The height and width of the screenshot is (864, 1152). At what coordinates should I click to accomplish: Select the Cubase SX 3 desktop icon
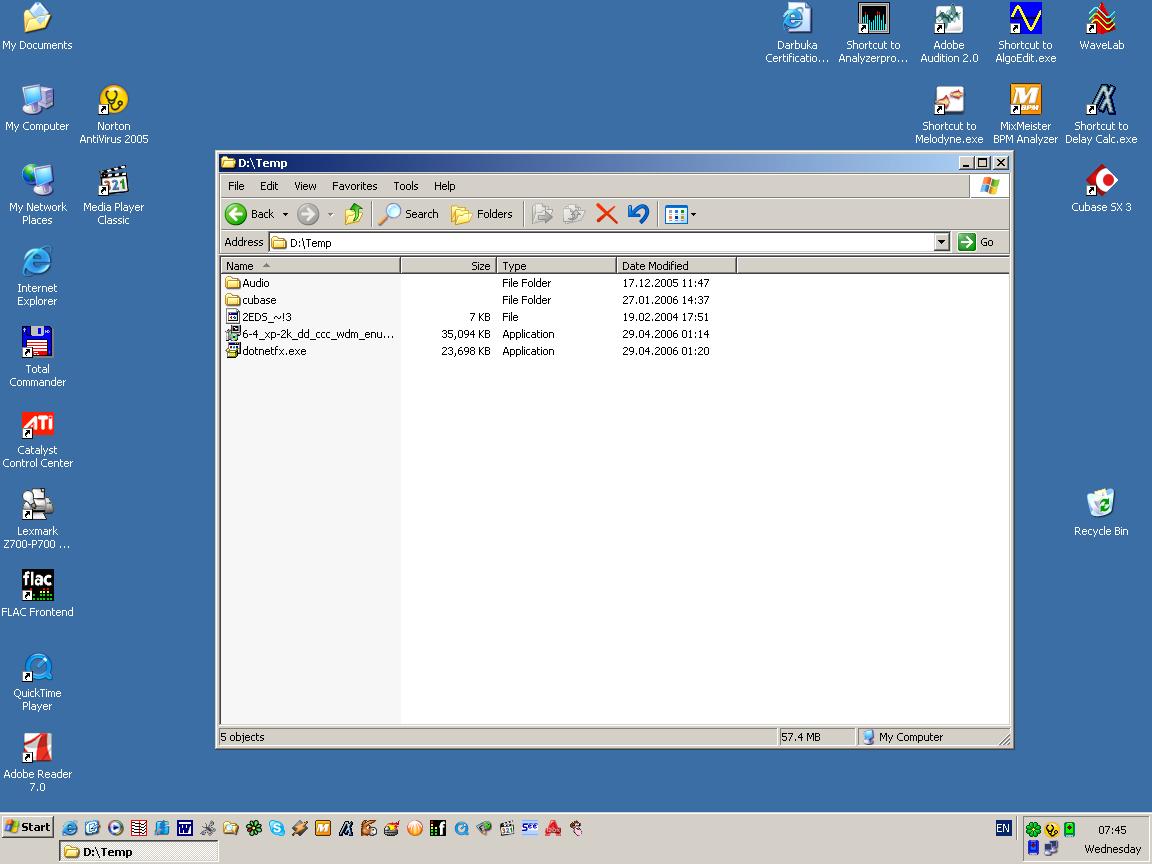[x=1101, y=190]
